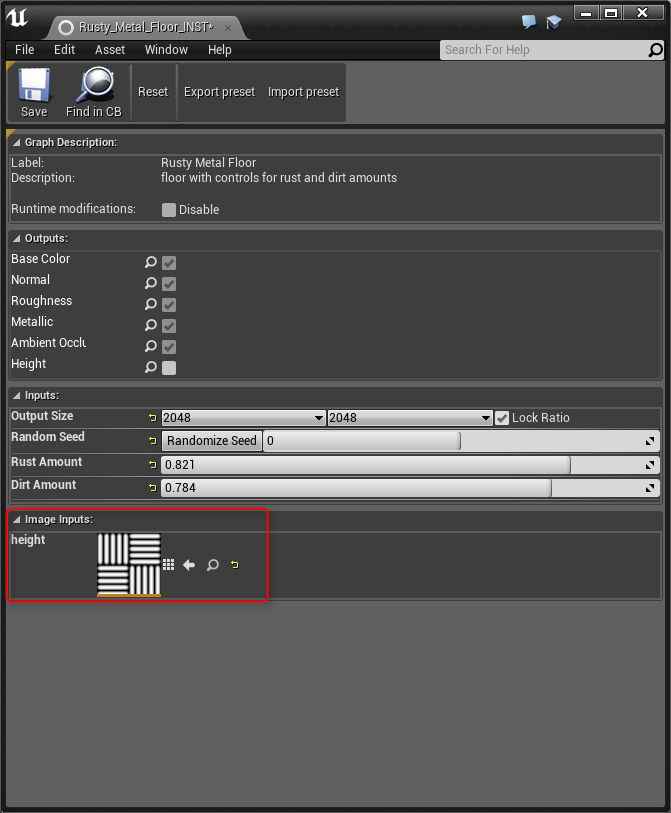Open the first Output Size 2048 dropdown

click(243, 418)
